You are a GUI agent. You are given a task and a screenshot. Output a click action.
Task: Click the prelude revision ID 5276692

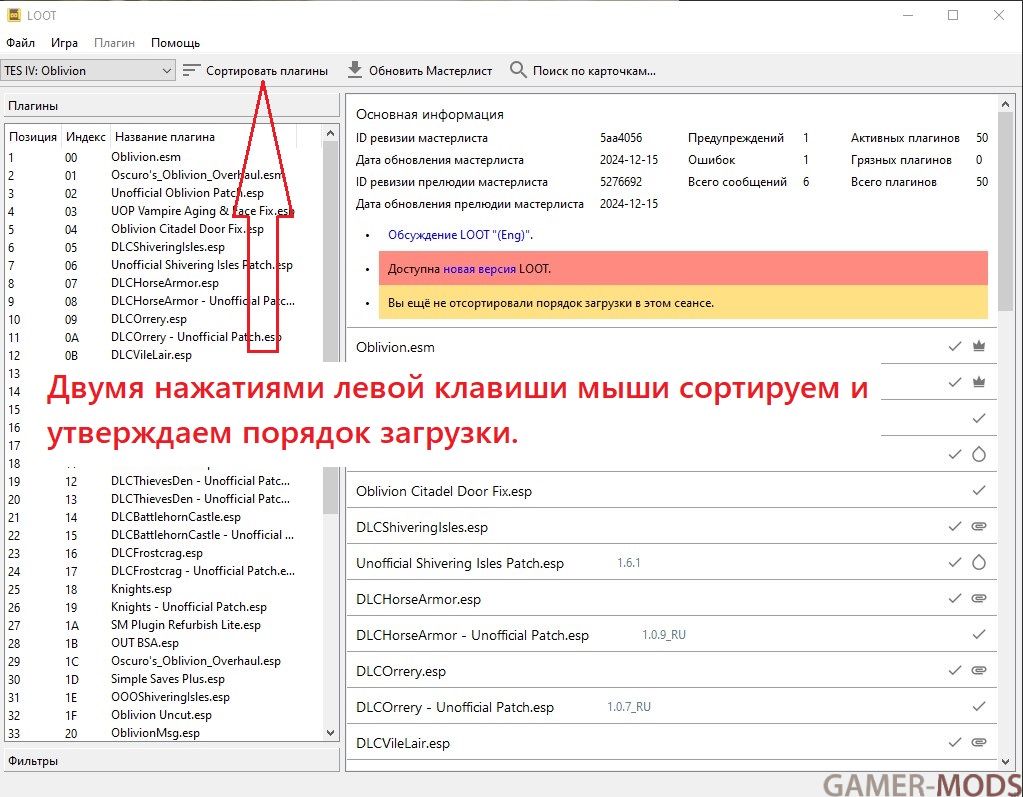621,181
